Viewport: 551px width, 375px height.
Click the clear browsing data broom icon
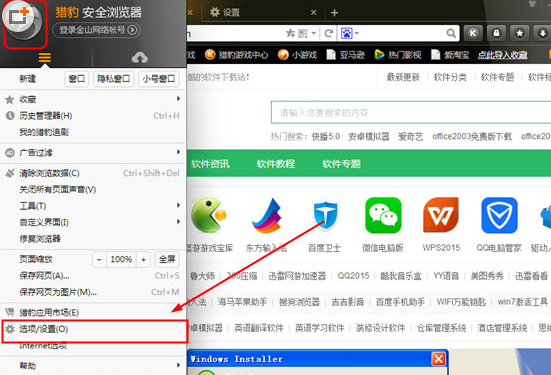(x=10, y=173)
